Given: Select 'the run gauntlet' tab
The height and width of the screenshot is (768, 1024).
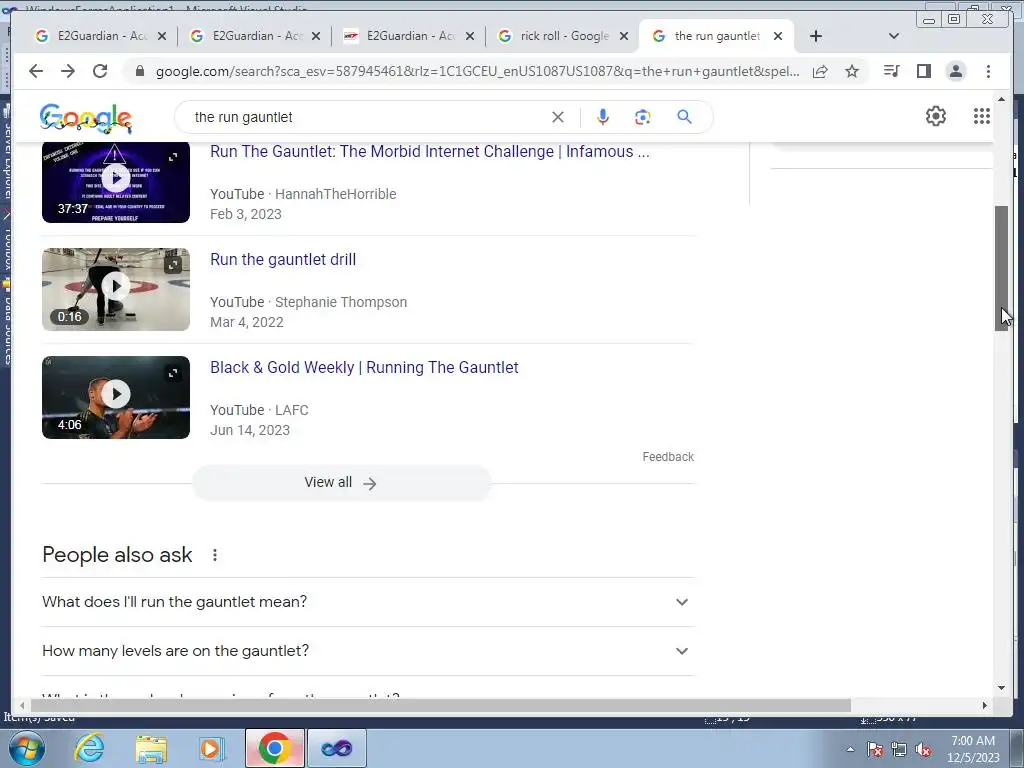Looking at the screenshot, I should coord(717,36).
